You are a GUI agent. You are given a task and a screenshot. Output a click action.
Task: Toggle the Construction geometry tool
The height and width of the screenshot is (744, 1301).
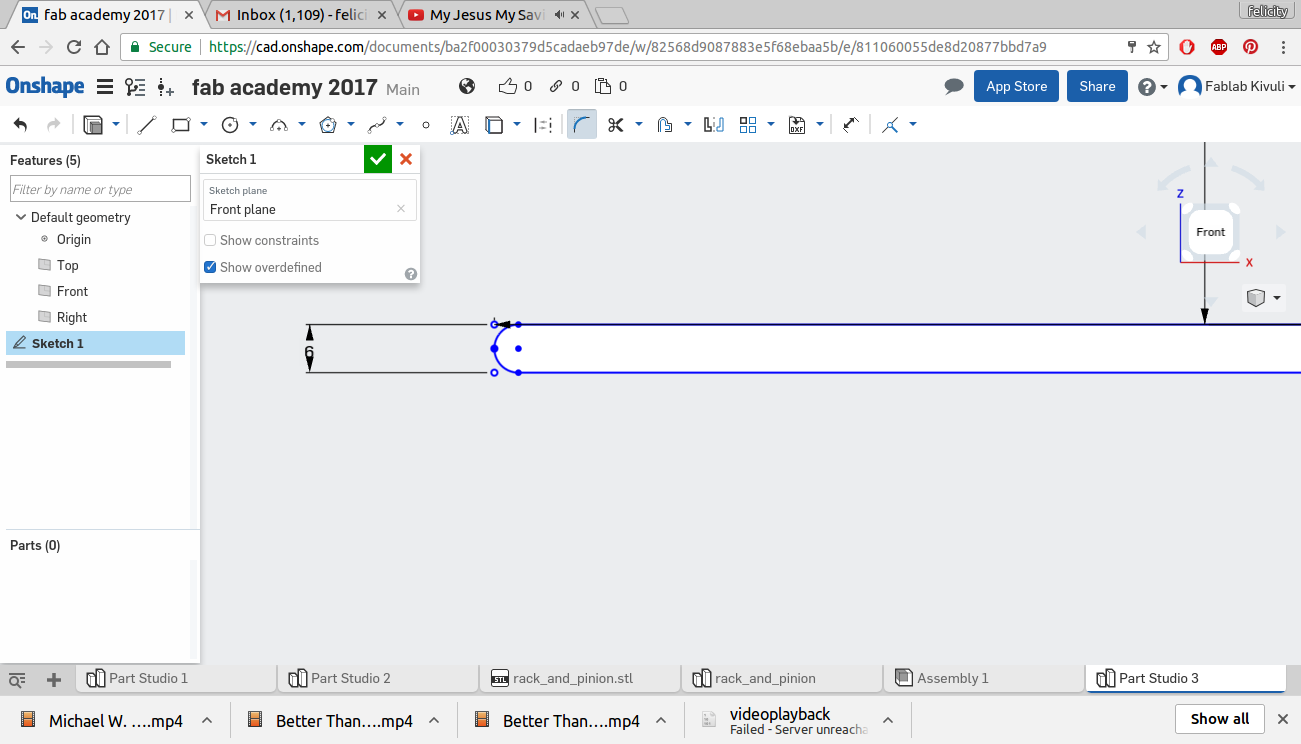(x=543, y=125)
